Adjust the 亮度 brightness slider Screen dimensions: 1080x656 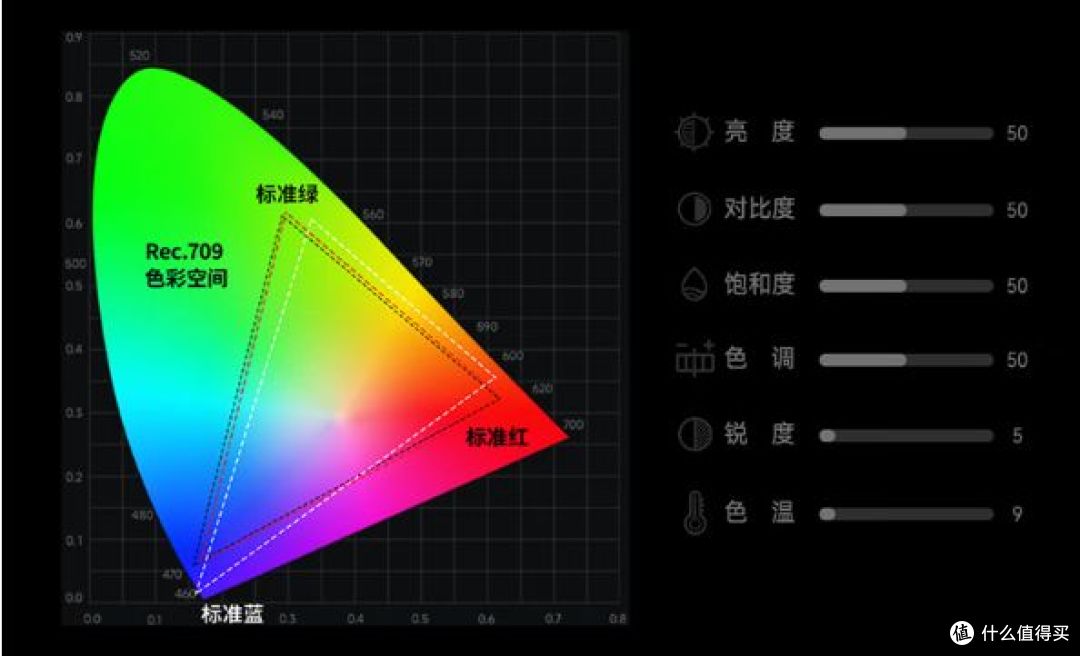click(906, 133)
